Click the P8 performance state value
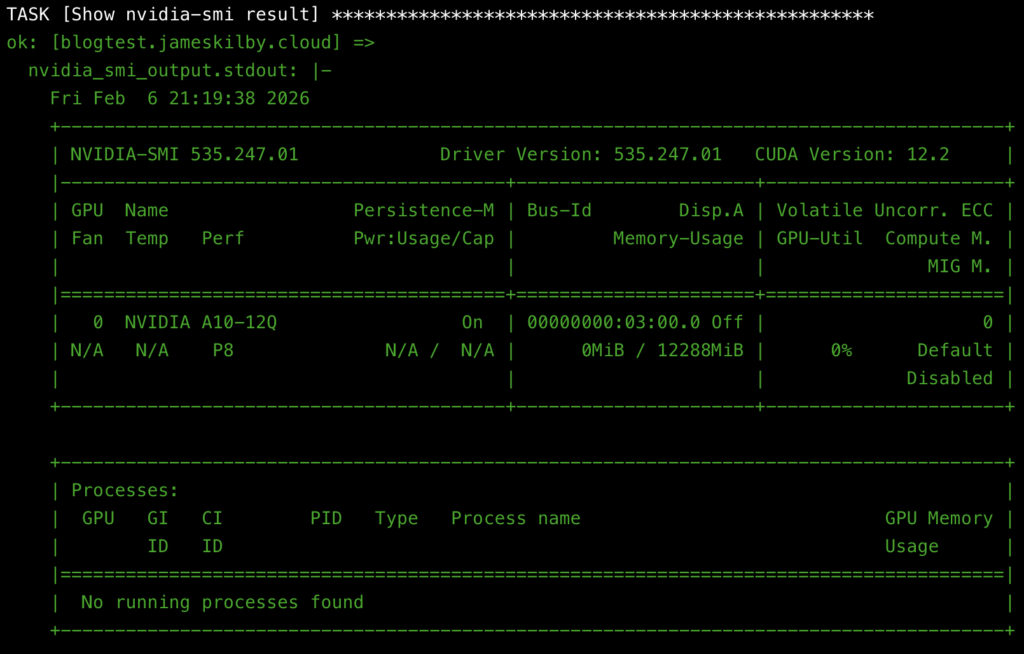The width and height of the screenshot is (1024, 654). (222, 351)
